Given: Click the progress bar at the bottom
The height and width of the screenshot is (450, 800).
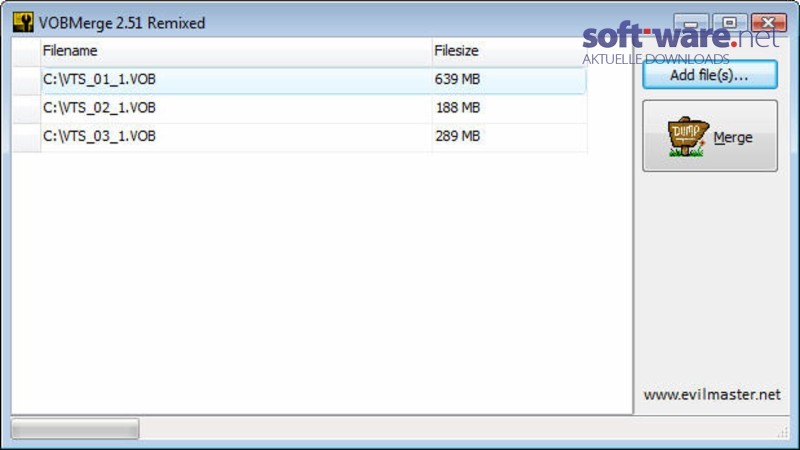Looking at the screenshot, I should [x=75, y=429].
